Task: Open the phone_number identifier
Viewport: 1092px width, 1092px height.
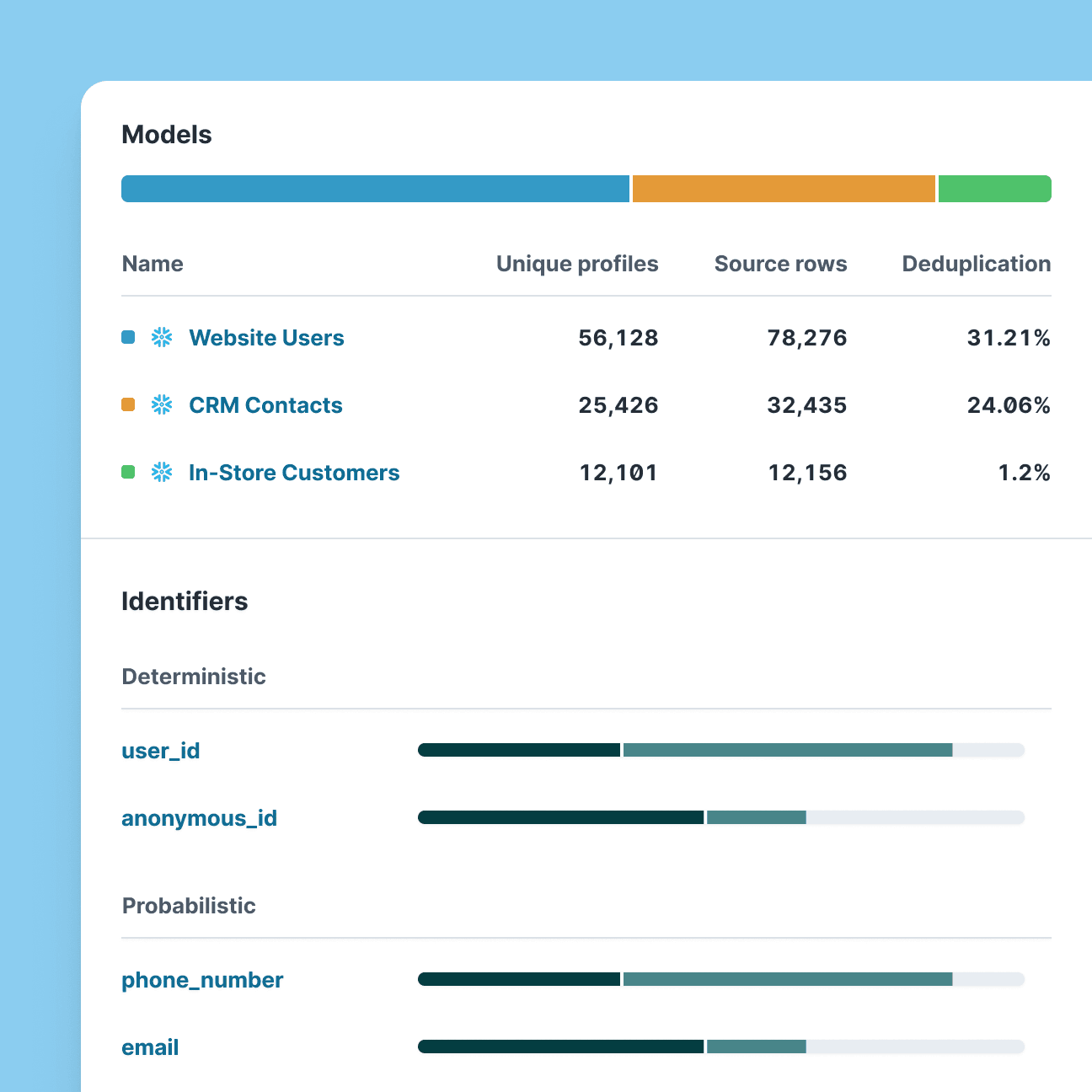Action: [x=202, y=980]
